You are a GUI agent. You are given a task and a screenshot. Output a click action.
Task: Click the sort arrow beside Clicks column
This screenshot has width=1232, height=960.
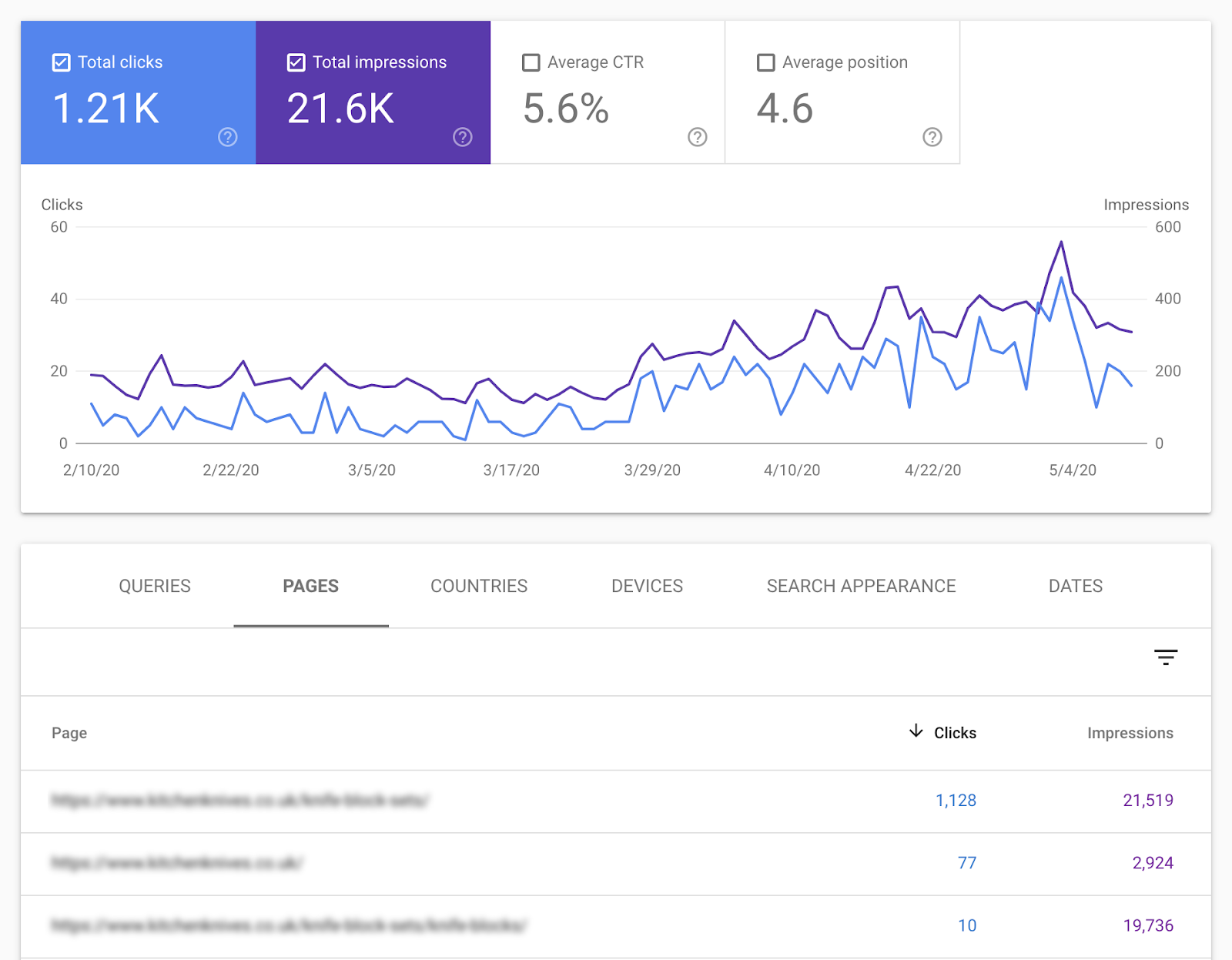tap(915, 733)
